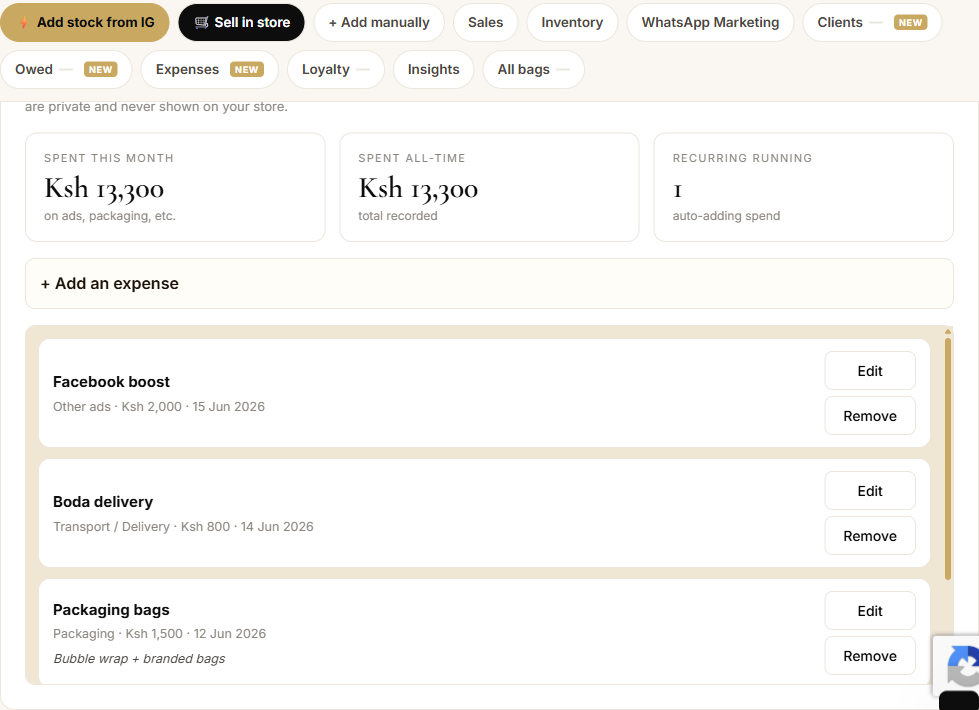Open the Inventory tab
979x710 pixels.
coord(572,22)
